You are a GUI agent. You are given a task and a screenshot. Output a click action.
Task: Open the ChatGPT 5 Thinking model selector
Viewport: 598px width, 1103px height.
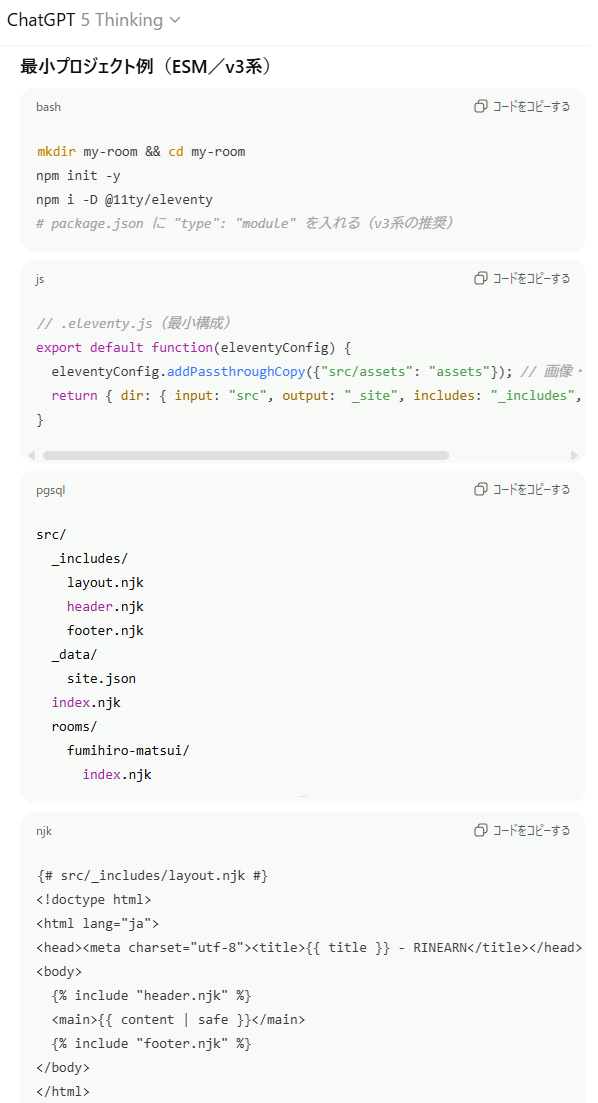pos(94,20)
